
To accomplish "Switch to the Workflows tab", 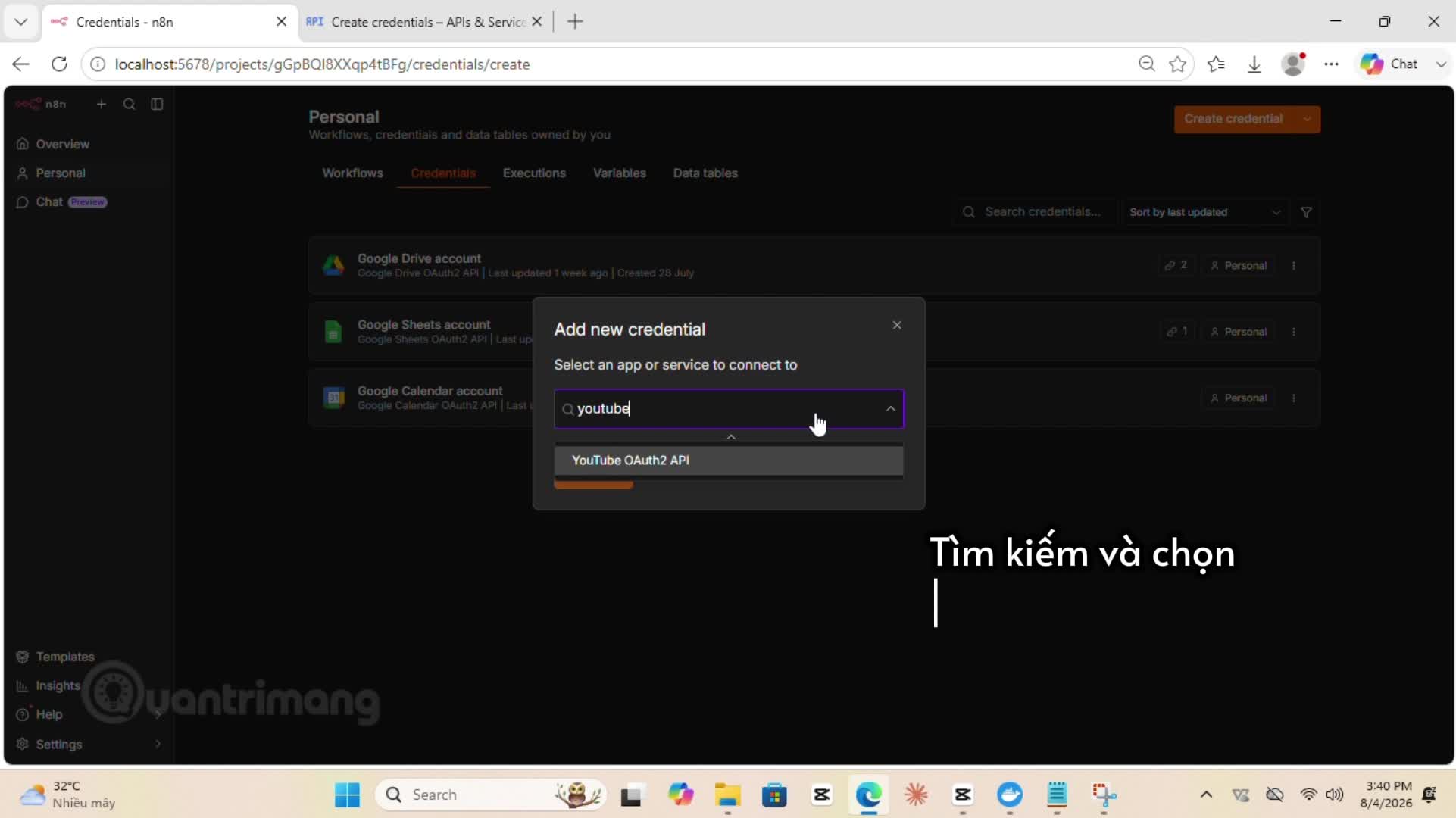I will coord(352,173).
